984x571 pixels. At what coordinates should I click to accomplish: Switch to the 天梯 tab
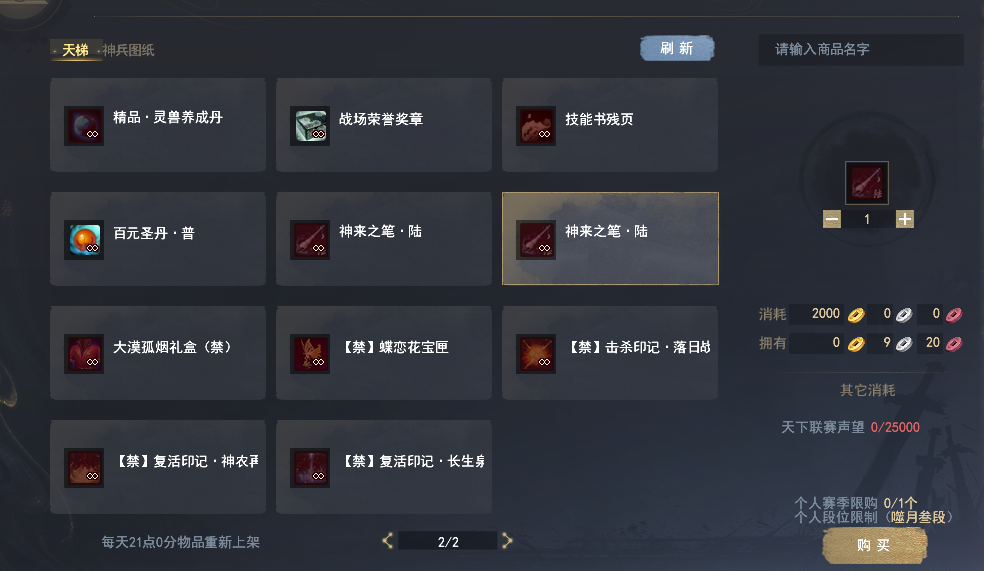pyautogui.click(x=75, y=50)
